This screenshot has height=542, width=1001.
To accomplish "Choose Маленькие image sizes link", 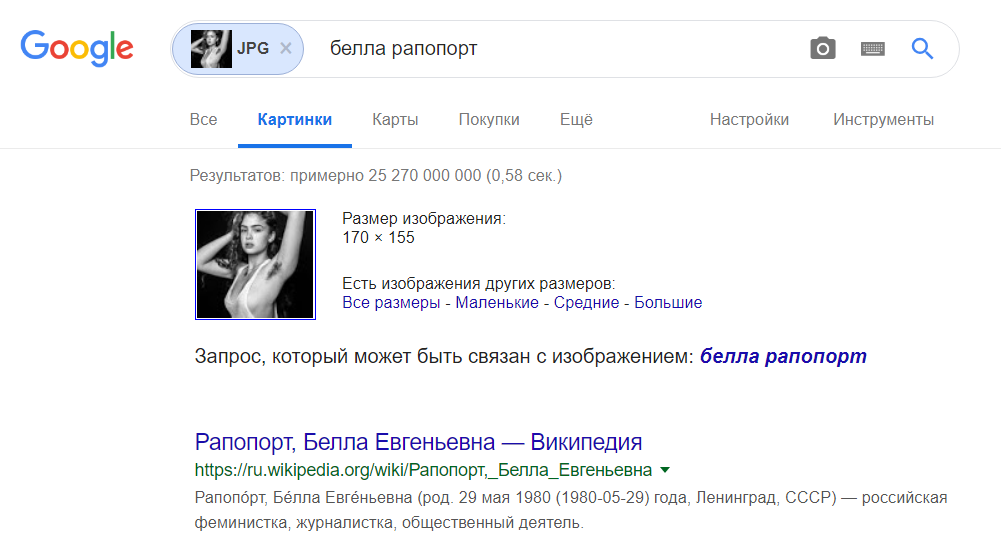I will [497, 302].
